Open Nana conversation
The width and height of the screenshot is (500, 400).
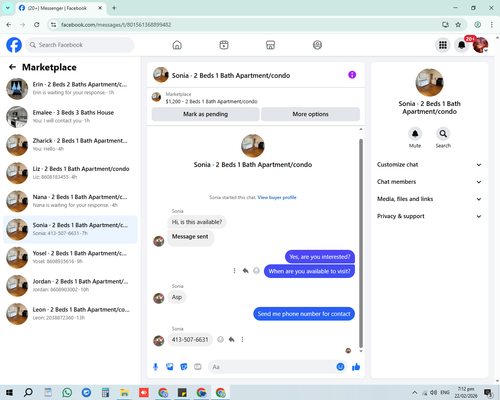click(70, 201)
